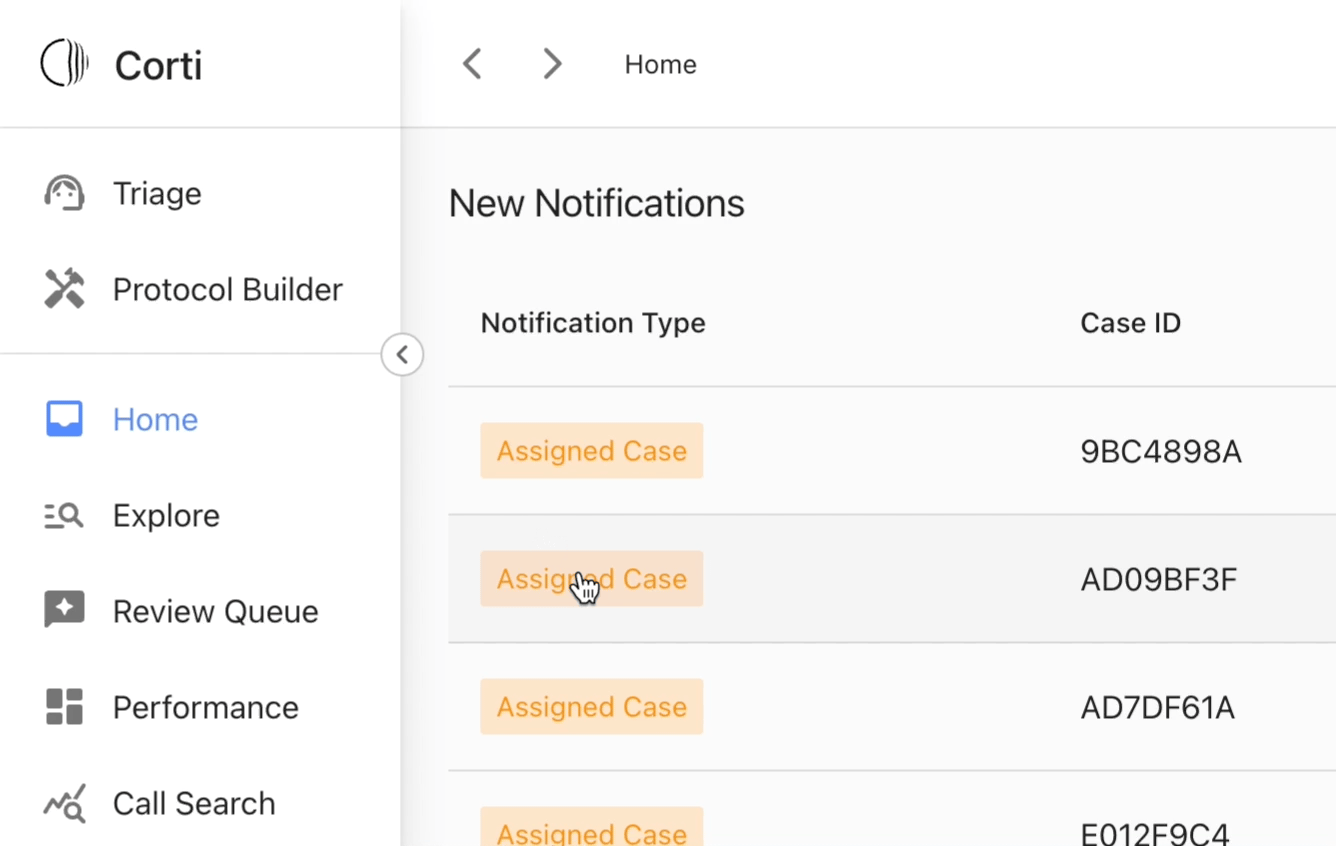
Task: Go forward with right arrow
Action: coord(552,64)
